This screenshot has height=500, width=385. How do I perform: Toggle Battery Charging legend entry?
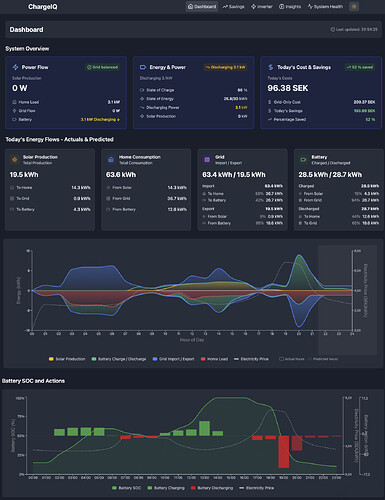coord(166,488)
